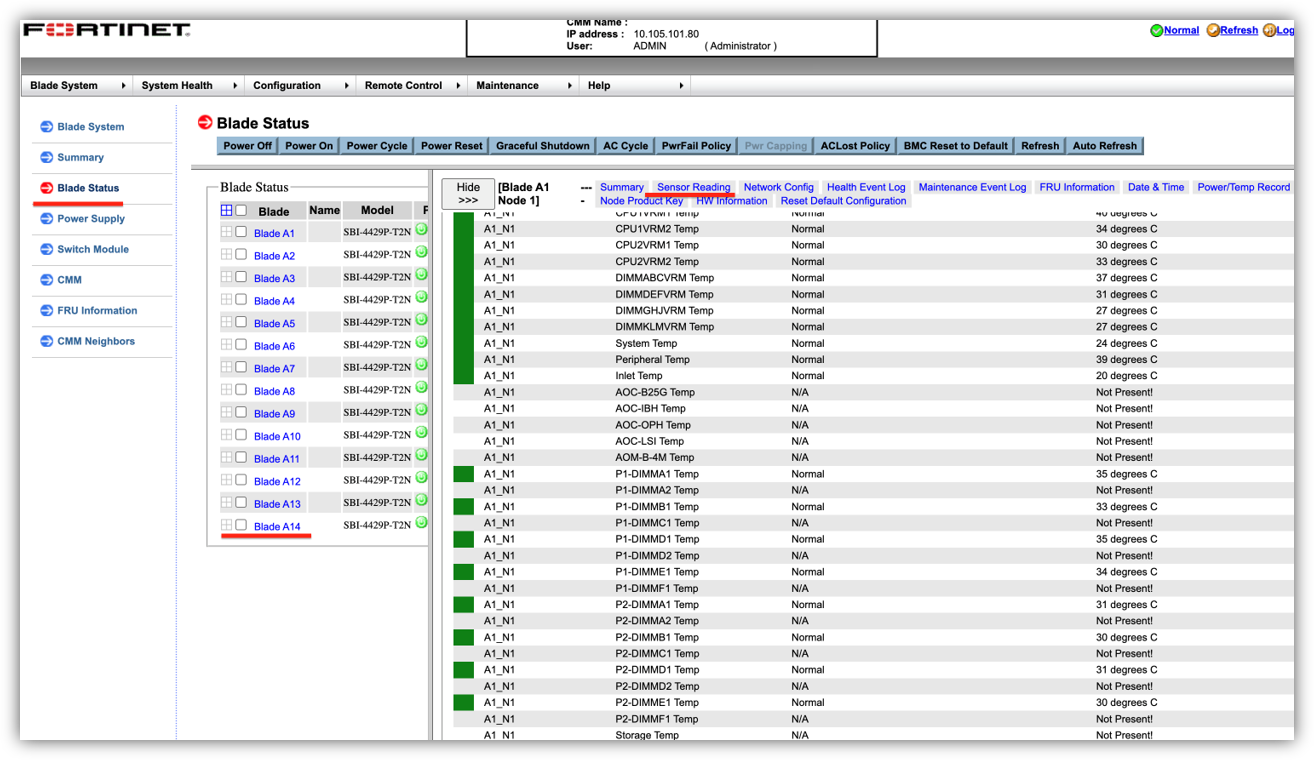Screen dimensions: 1314x760
Task: Check the box for Blade A1
Action: (241, 232)
